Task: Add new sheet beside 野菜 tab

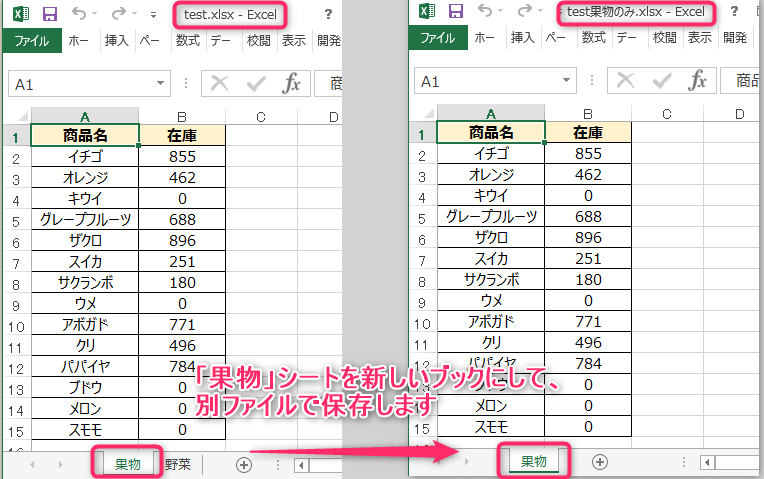Action: point(244,465)
